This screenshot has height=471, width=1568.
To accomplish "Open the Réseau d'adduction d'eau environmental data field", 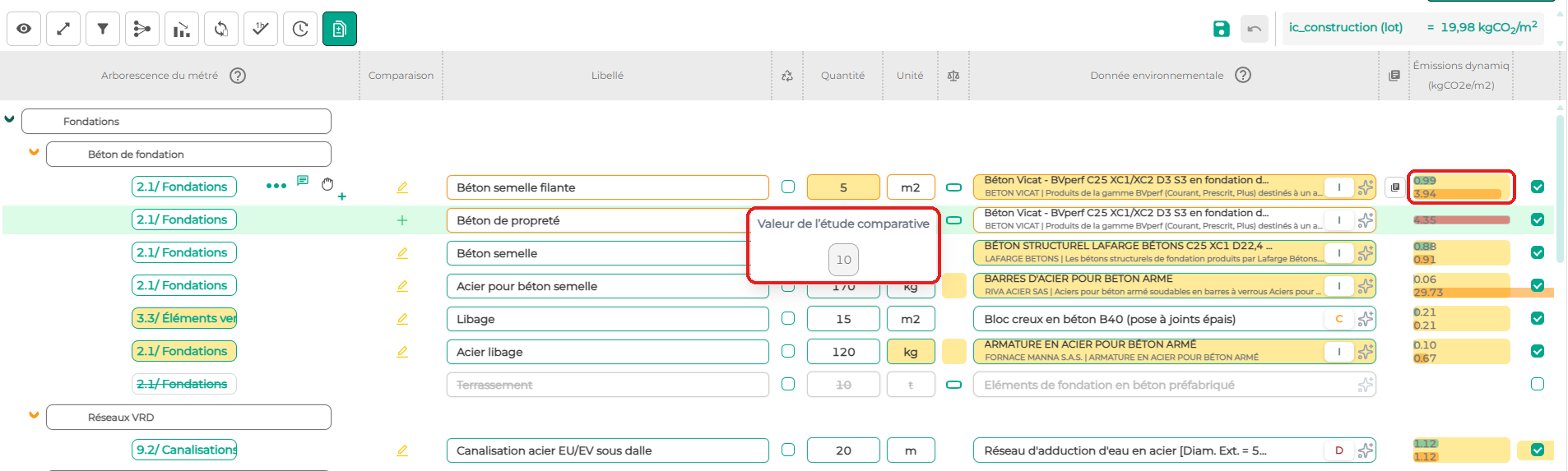I will (x=1175, y=450).
